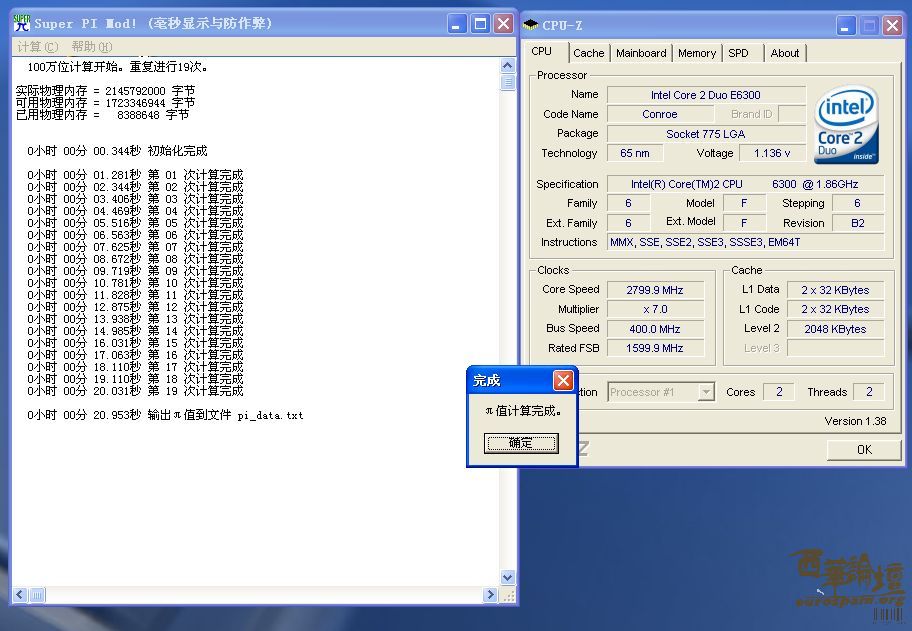Click the Super PI title bar icon

coord(21,23)
